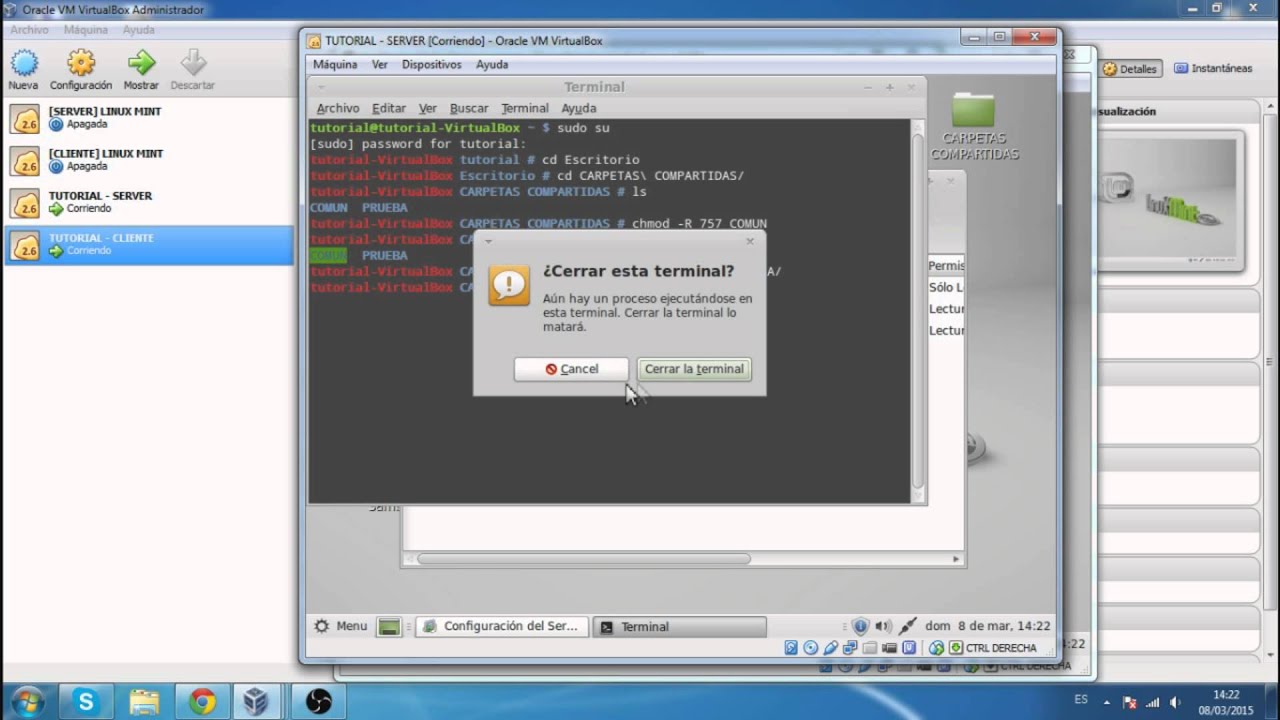Open Skype from the Windows taskbar
1280x720 pixels.
pos(85,702)
